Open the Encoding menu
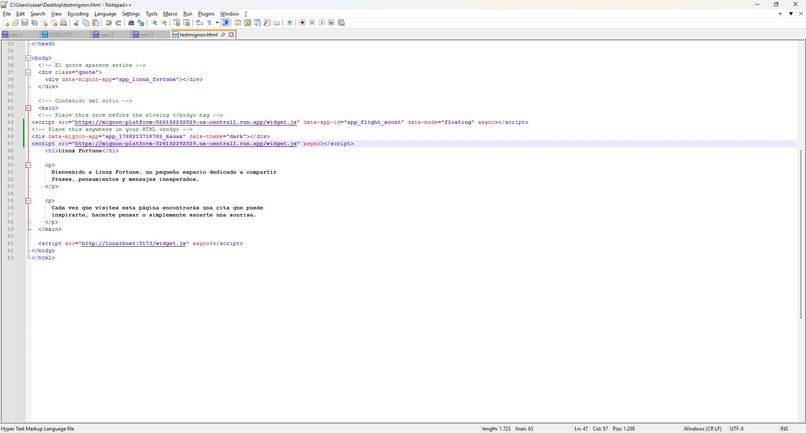The image size is (806, 433). 78,14
